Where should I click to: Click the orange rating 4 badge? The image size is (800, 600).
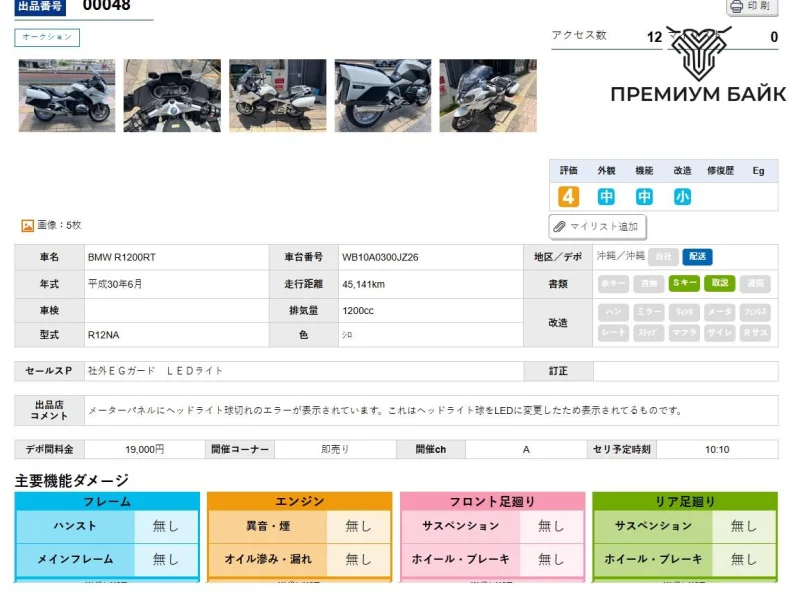point(568,197)
